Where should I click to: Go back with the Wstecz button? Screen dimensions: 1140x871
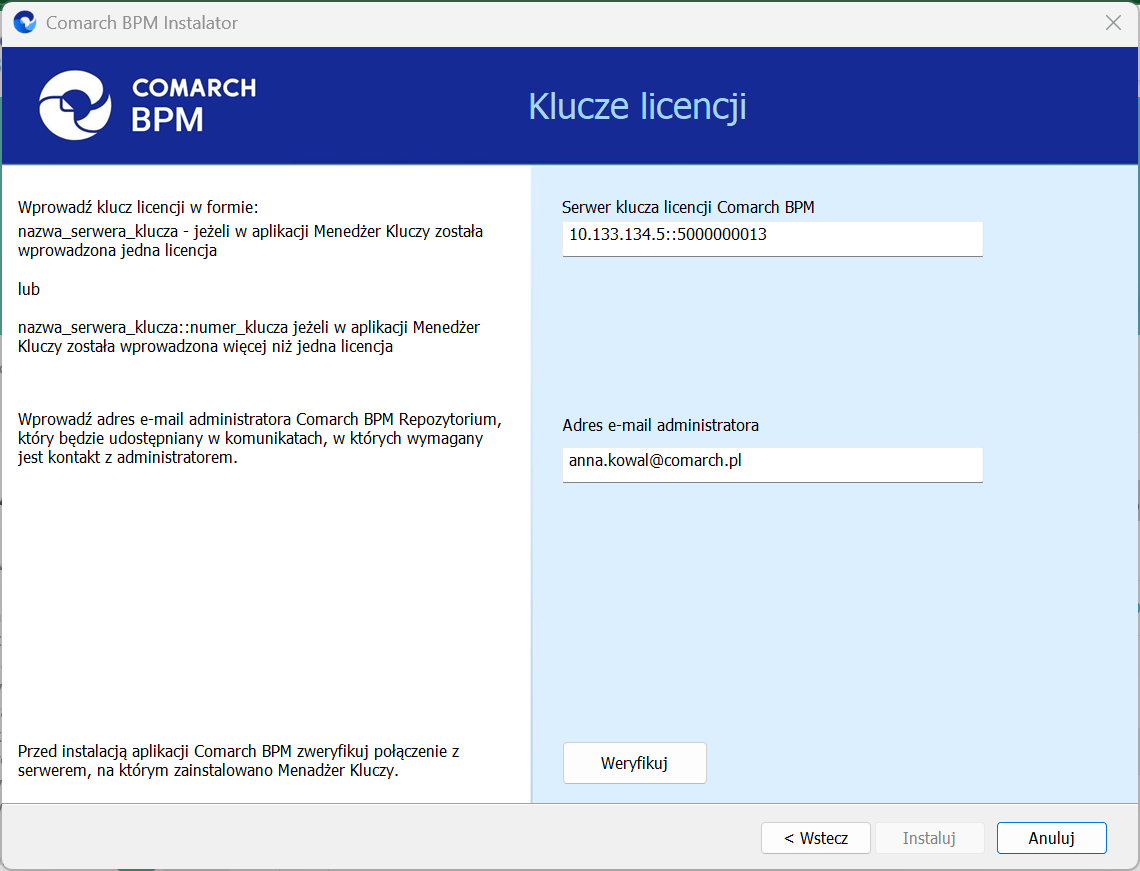815,838
